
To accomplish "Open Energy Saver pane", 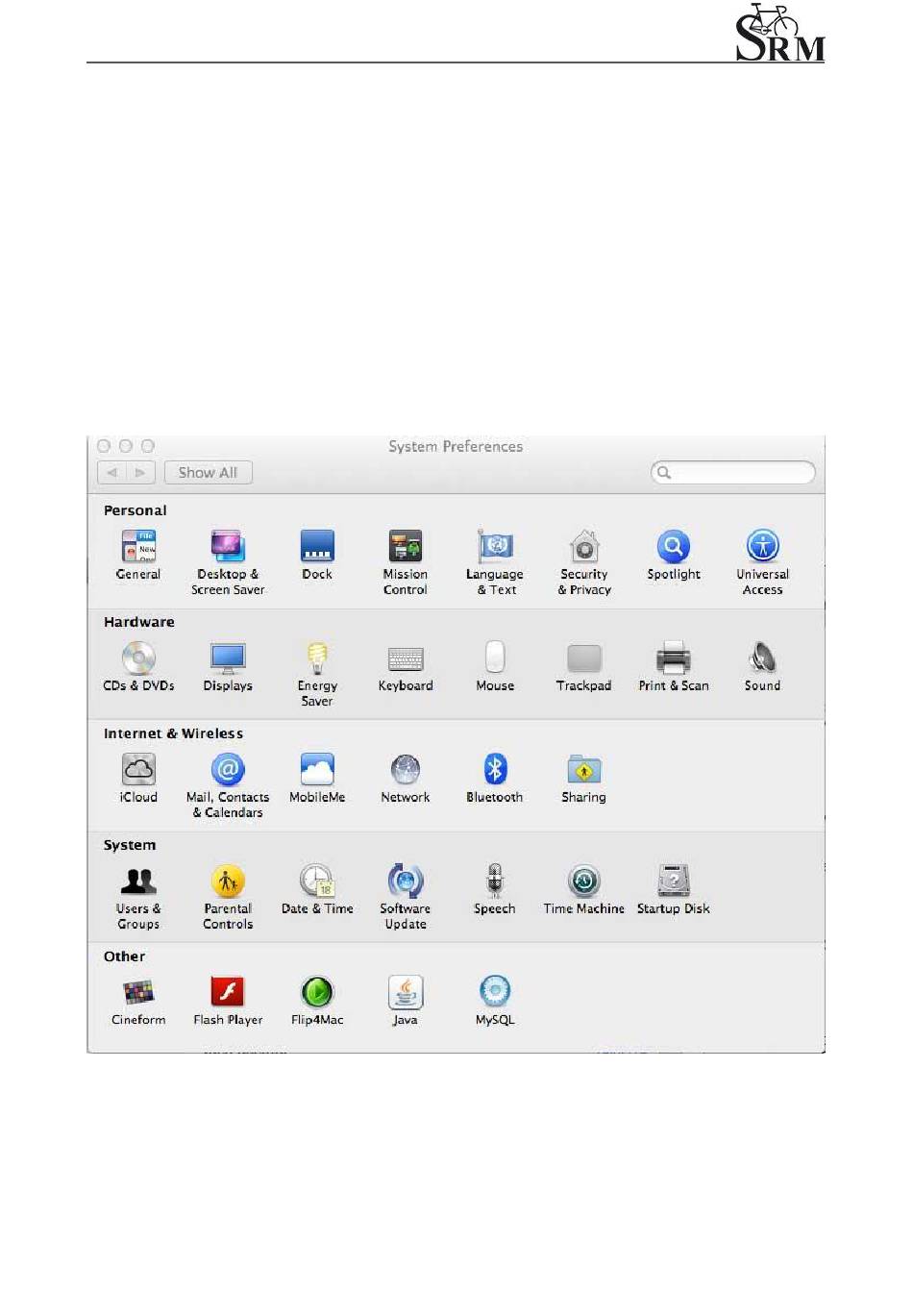I will click(317, 674).
